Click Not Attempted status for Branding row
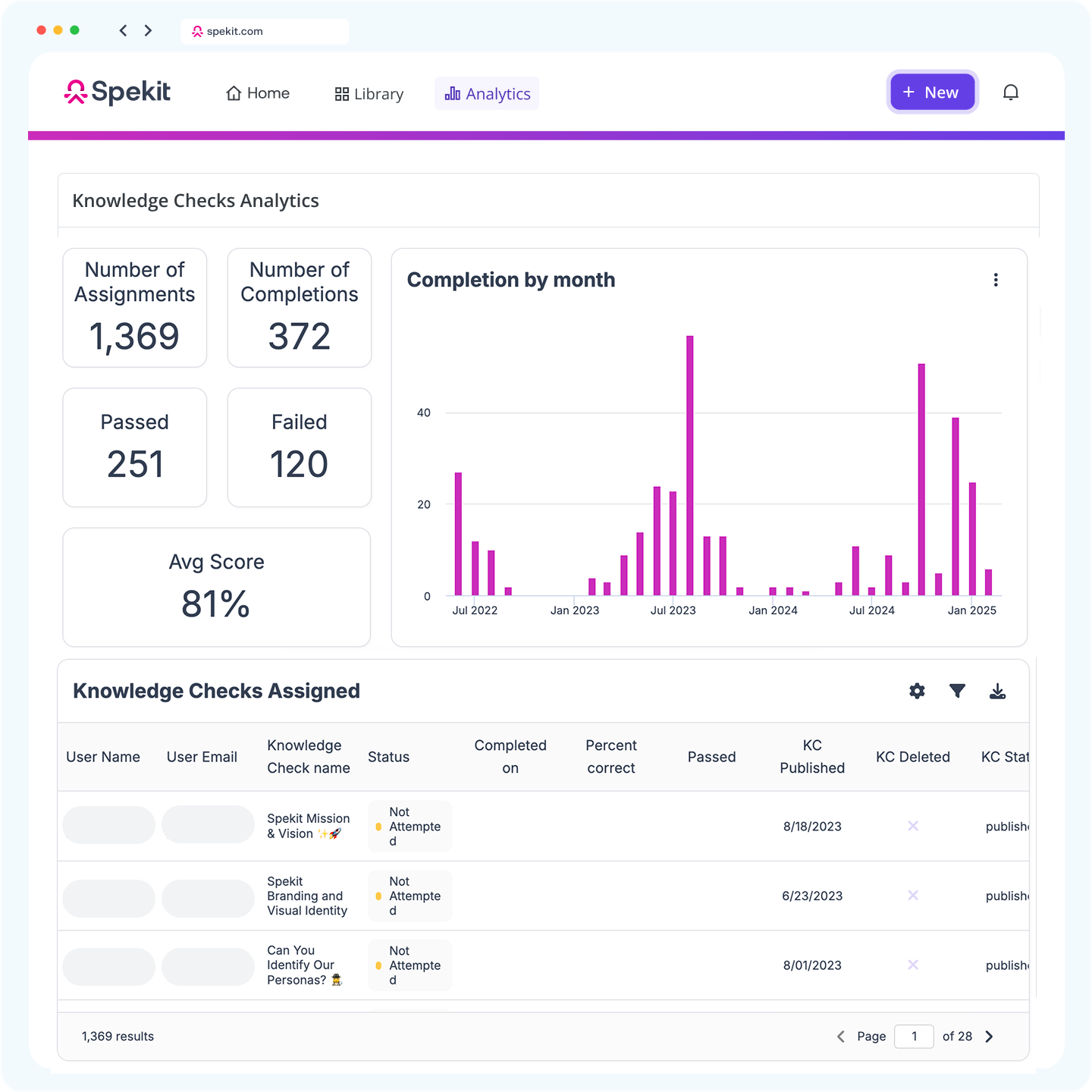 click(x=409, y=896)
